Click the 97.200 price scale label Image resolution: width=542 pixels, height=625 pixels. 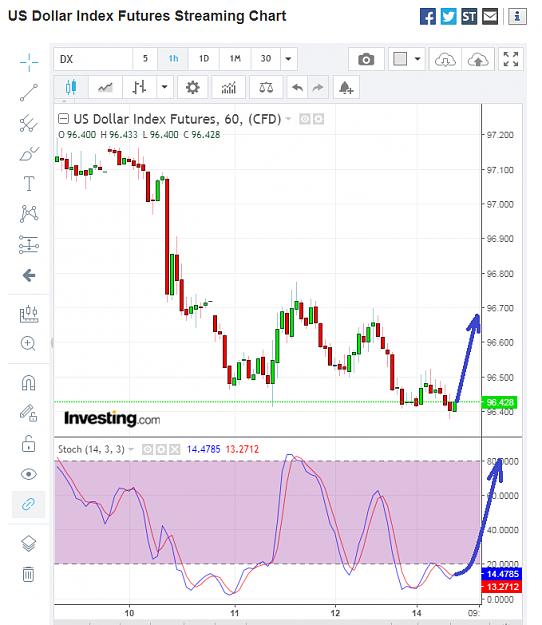click(x=500, y=135)
